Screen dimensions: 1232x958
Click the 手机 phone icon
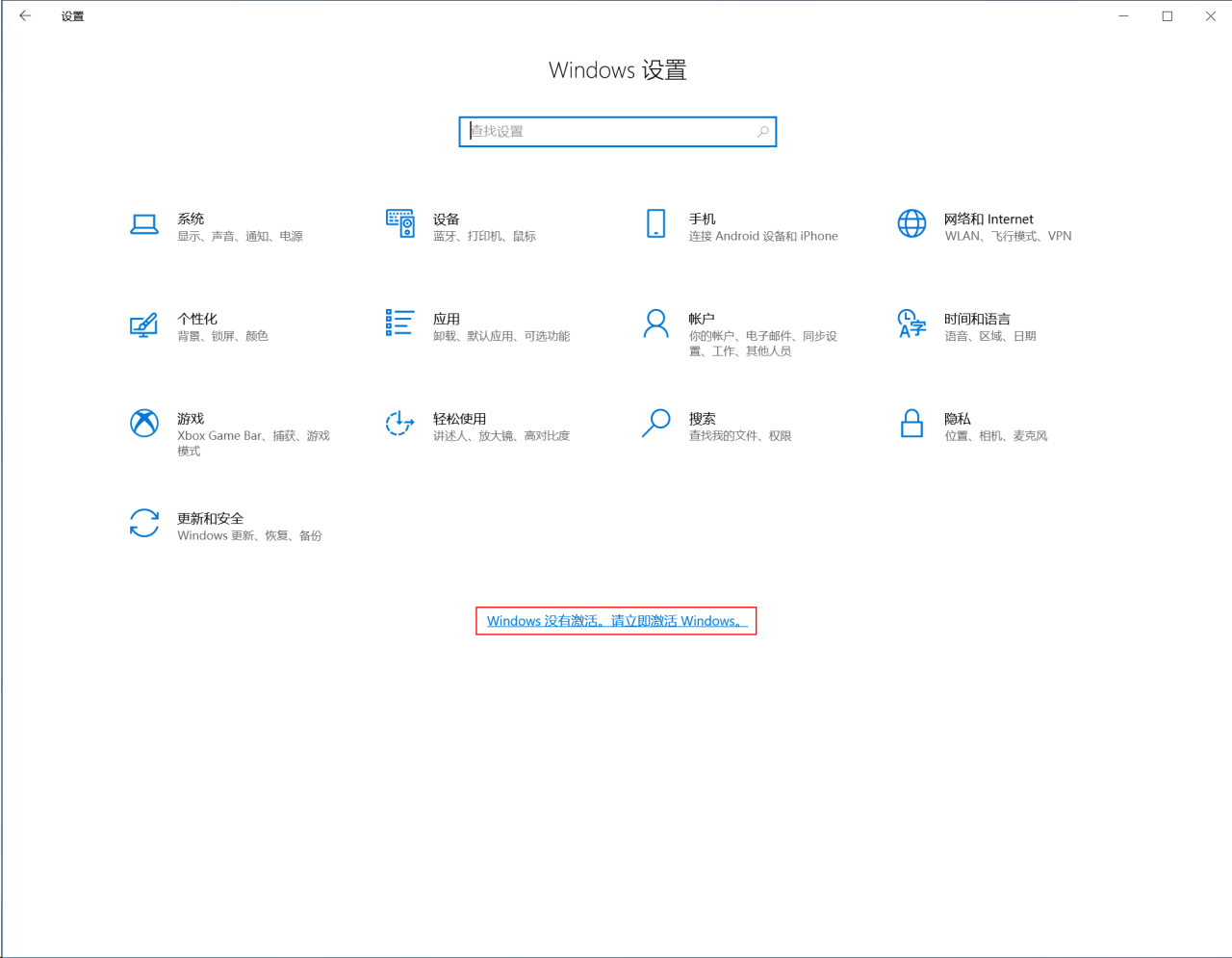655,223
